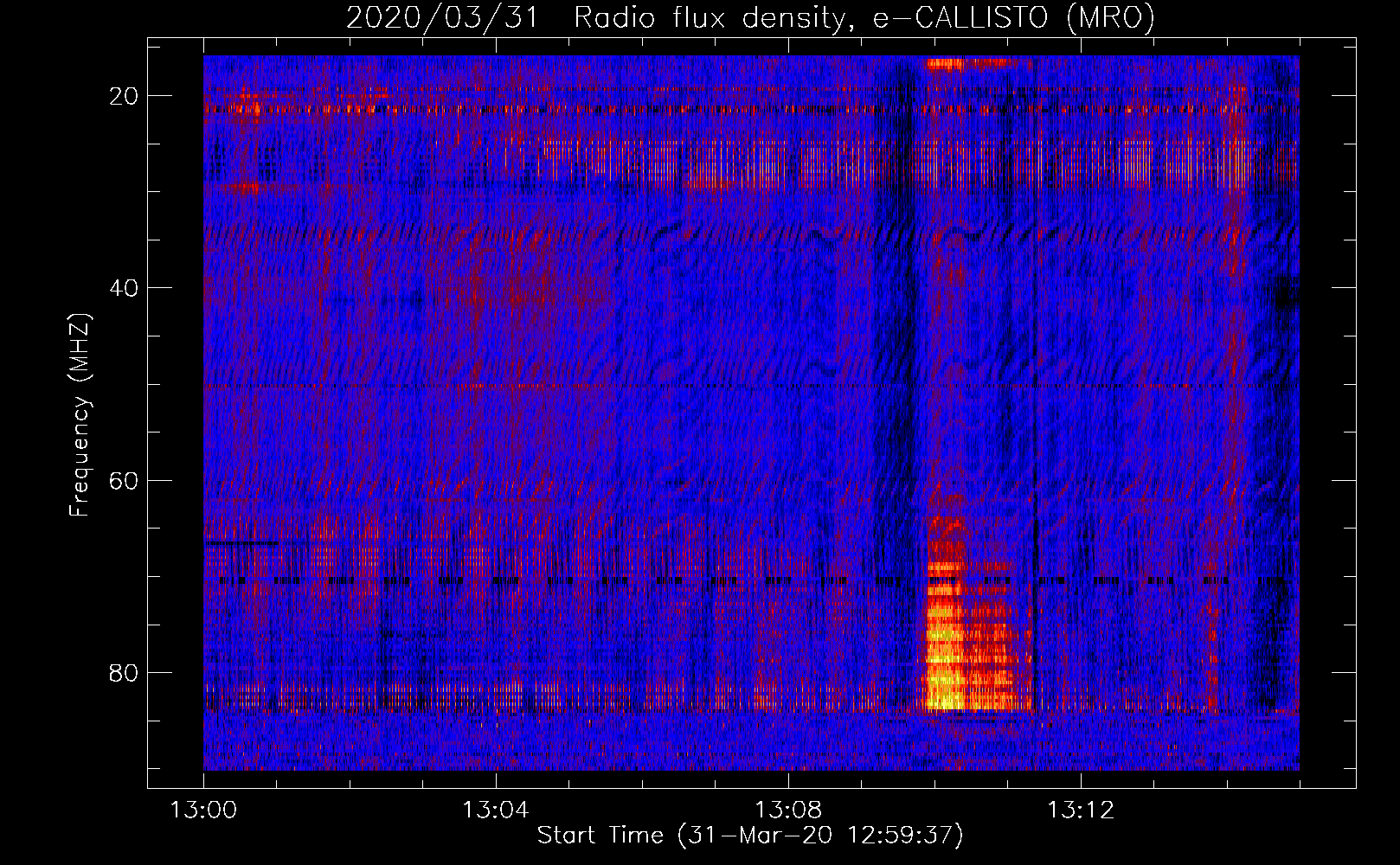Click the 20 MHz frequency tick label
This screenshot has width=1400, height=865.
tap(125, 96)
